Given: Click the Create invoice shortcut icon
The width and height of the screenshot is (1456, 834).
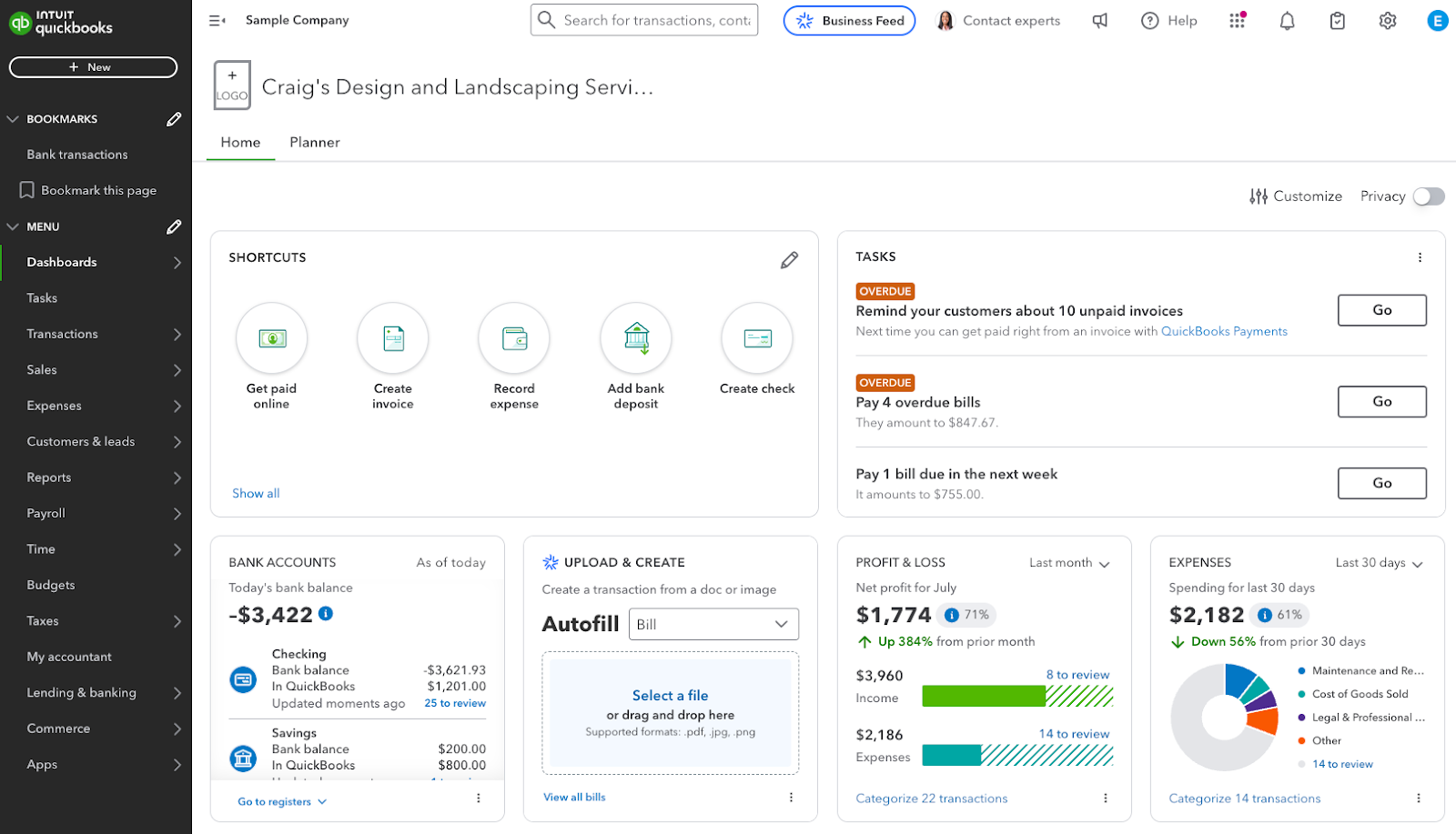Looking at the screenshot, I should 393,338.
